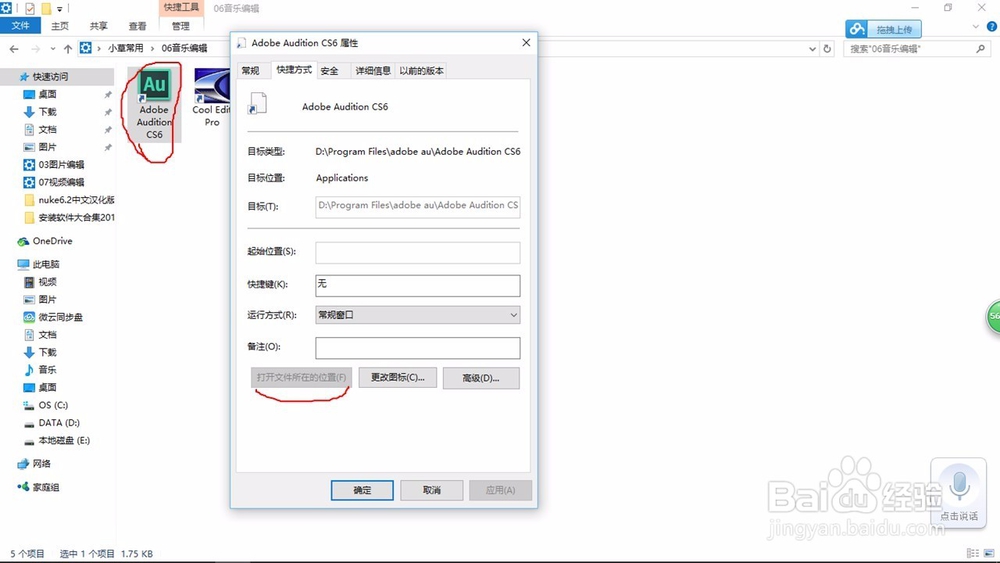
Task: Click the 备注(O) input field
Action: click(418, 347)
